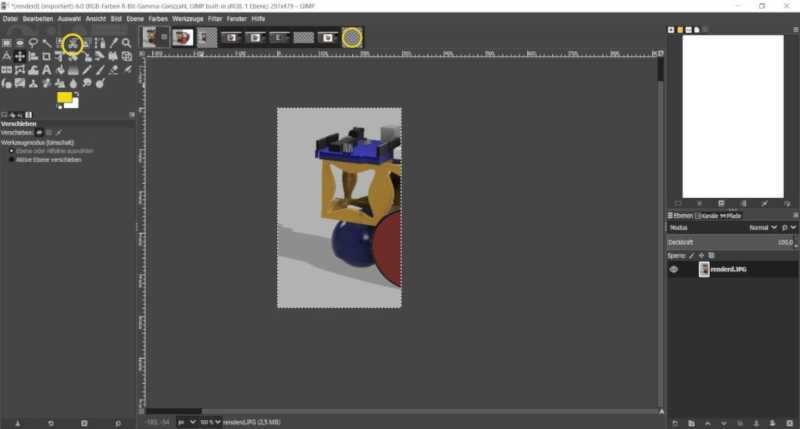Screen dimensions: 800x429
Task: Open the Auswahl menu
Action: tap(69, 19)
